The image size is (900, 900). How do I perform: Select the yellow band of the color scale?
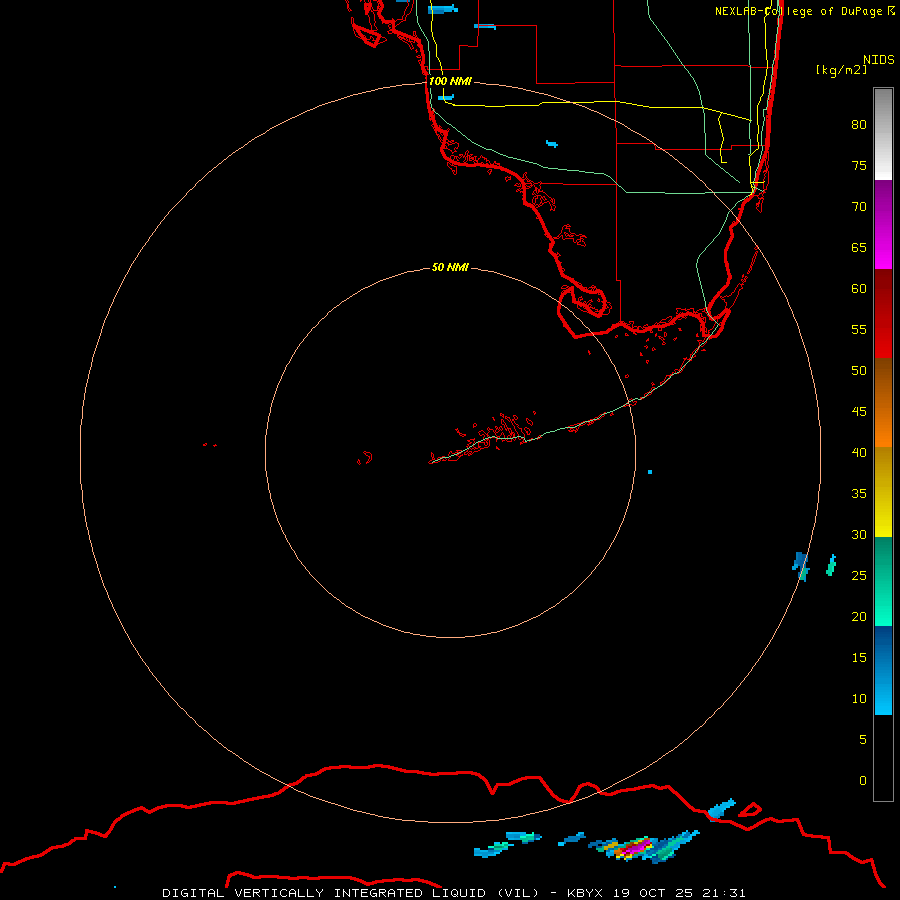(883, 492)
